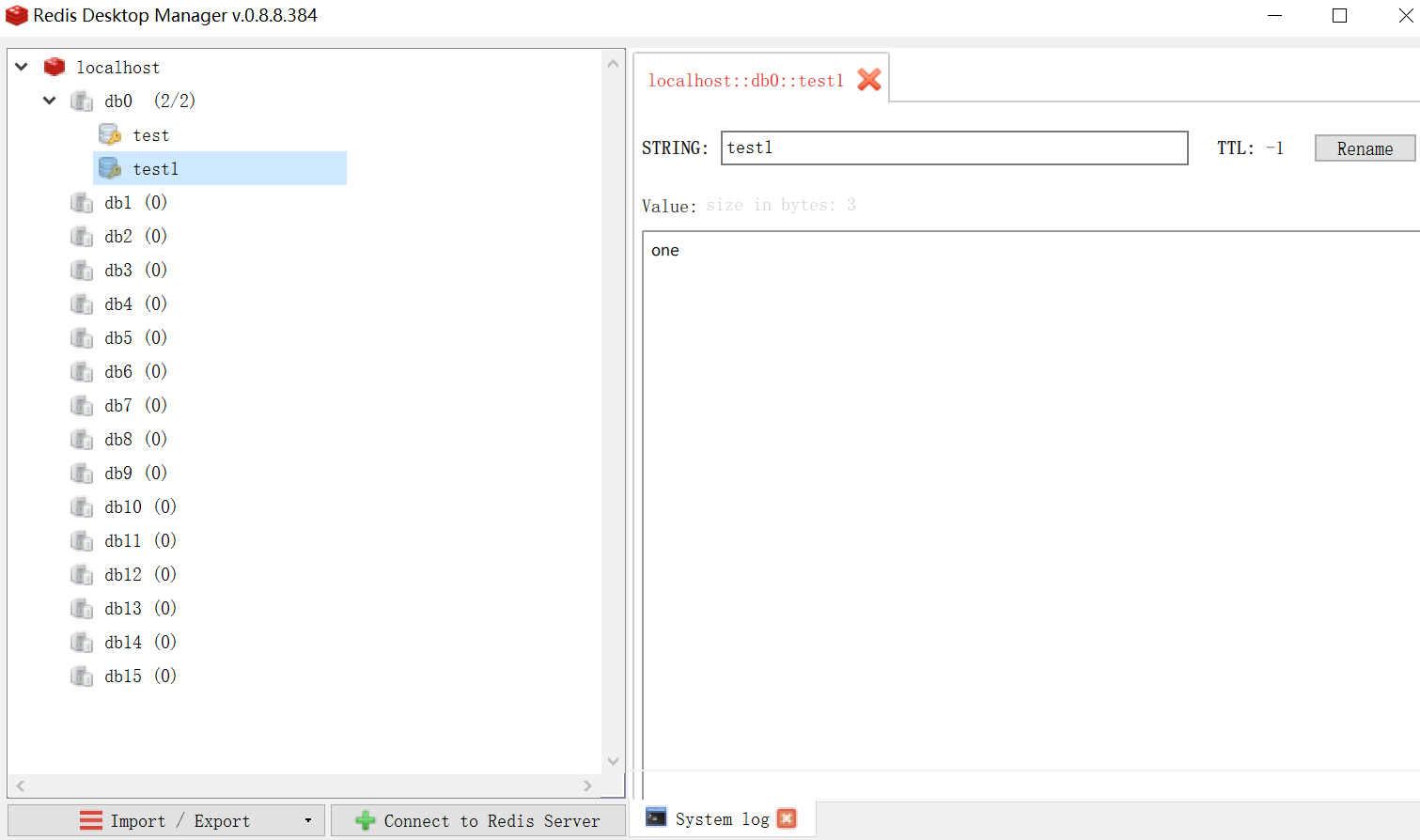
Task: Close the localhost::db0::test1 tab
Action: click(869, 80)
